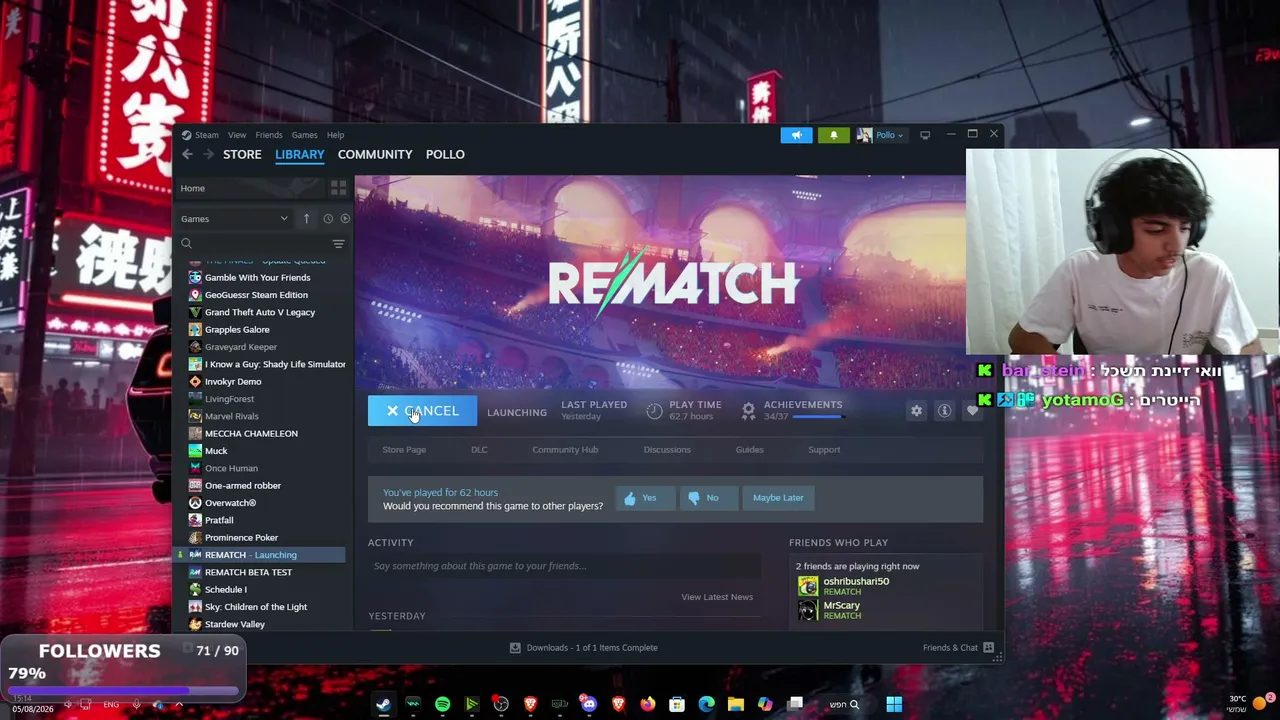This screenshot has height=720, width=1280.
Task: Open advanced library filter options icon
Action: (338, 244)
